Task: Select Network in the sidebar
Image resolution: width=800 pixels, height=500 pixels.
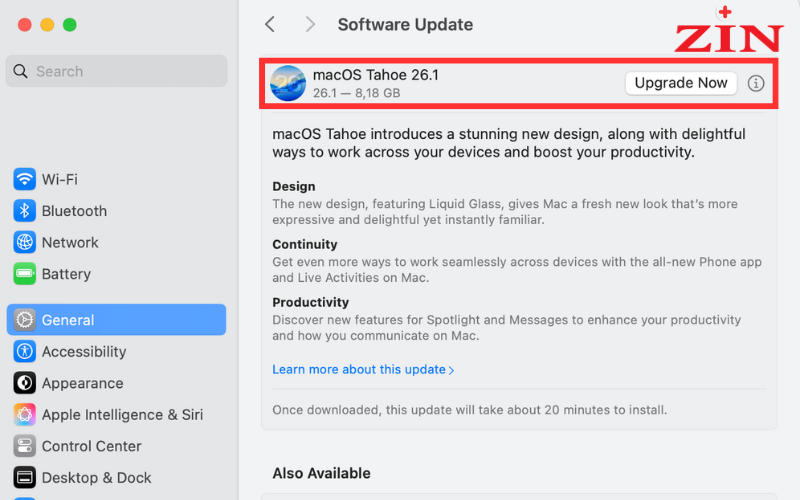Action: point(116,242)
